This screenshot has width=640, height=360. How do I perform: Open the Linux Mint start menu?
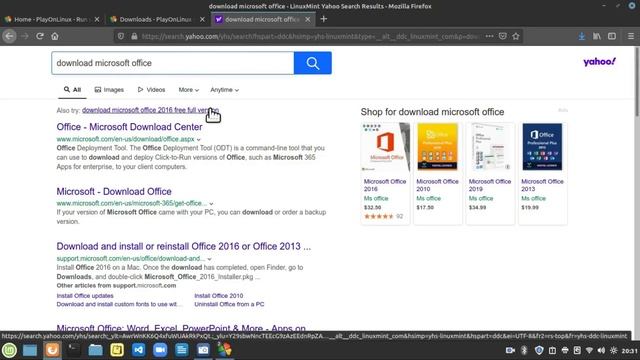[9, 350]
